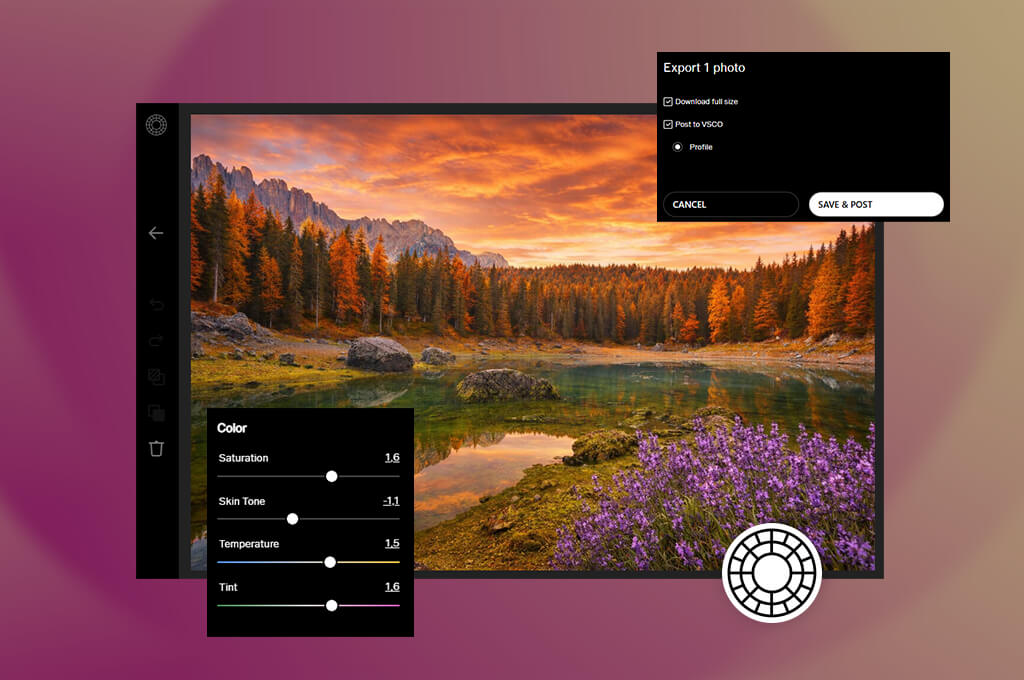Toggle the Post to VSCO checkbox
The width and height of the screenshot is (1024, 680).
tap(667, 124)
